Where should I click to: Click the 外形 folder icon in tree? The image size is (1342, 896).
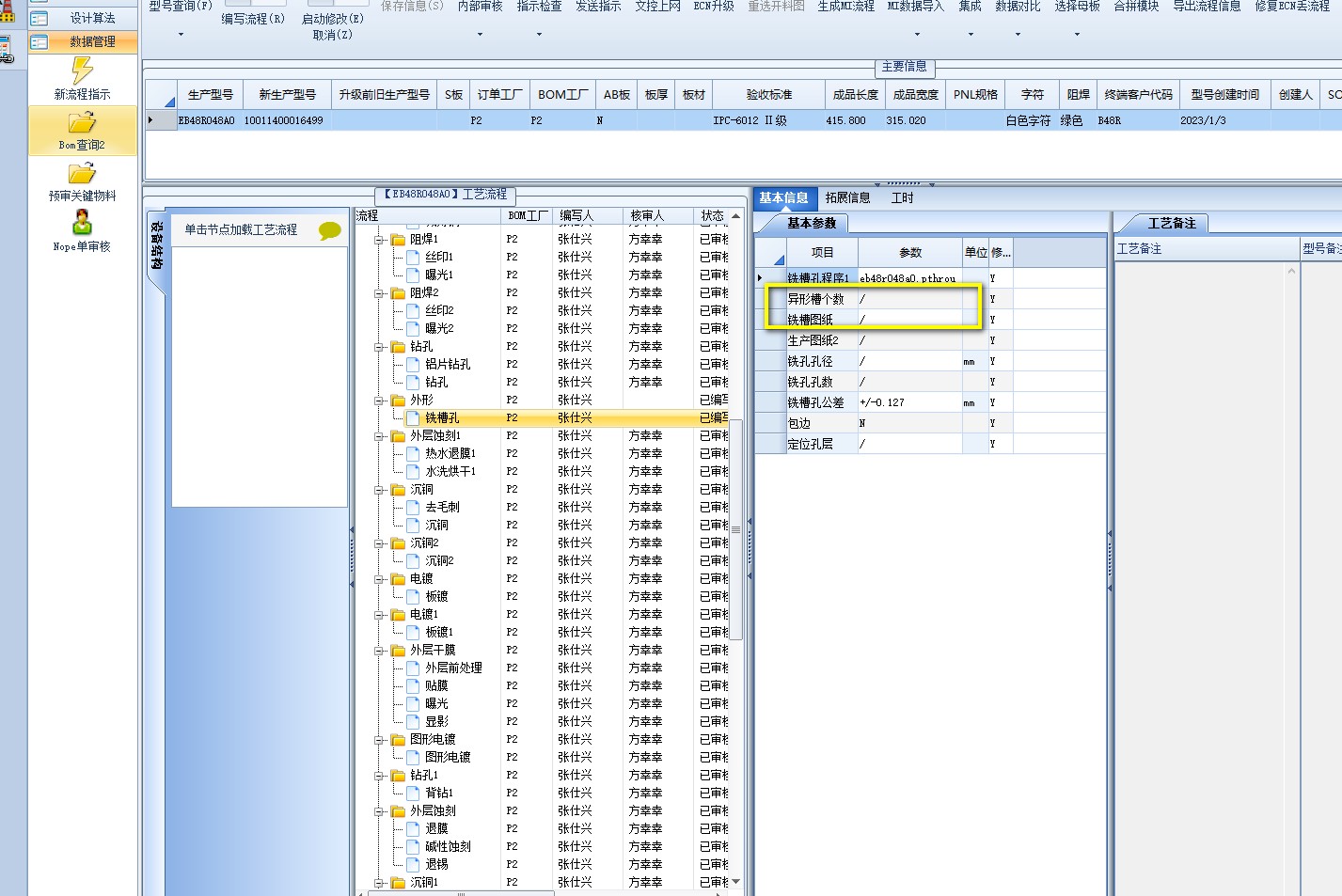(398, 400)
